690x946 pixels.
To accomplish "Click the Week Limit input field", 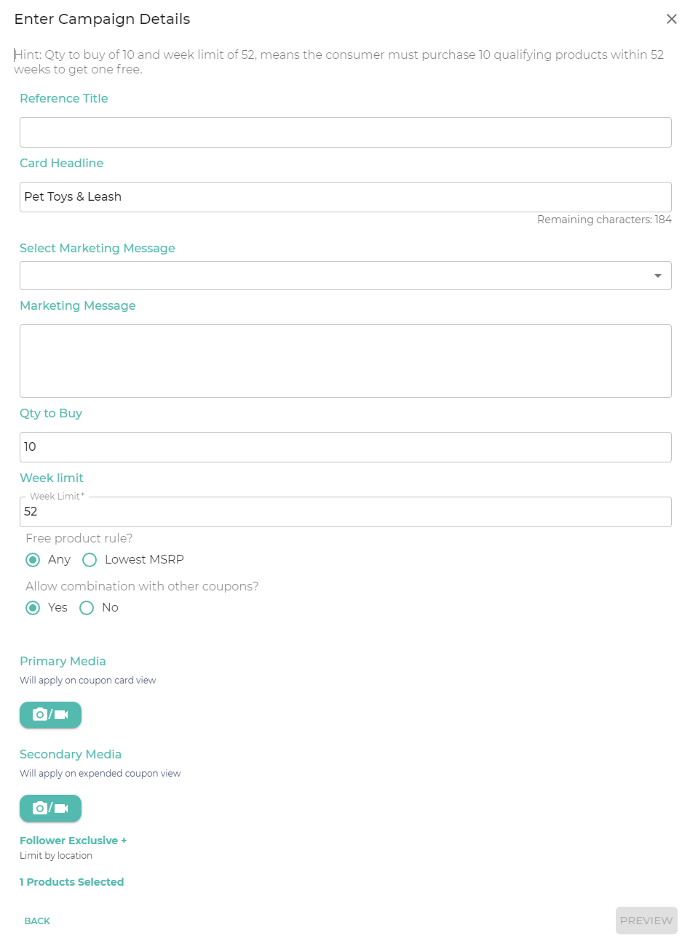I will pos(346,512).
